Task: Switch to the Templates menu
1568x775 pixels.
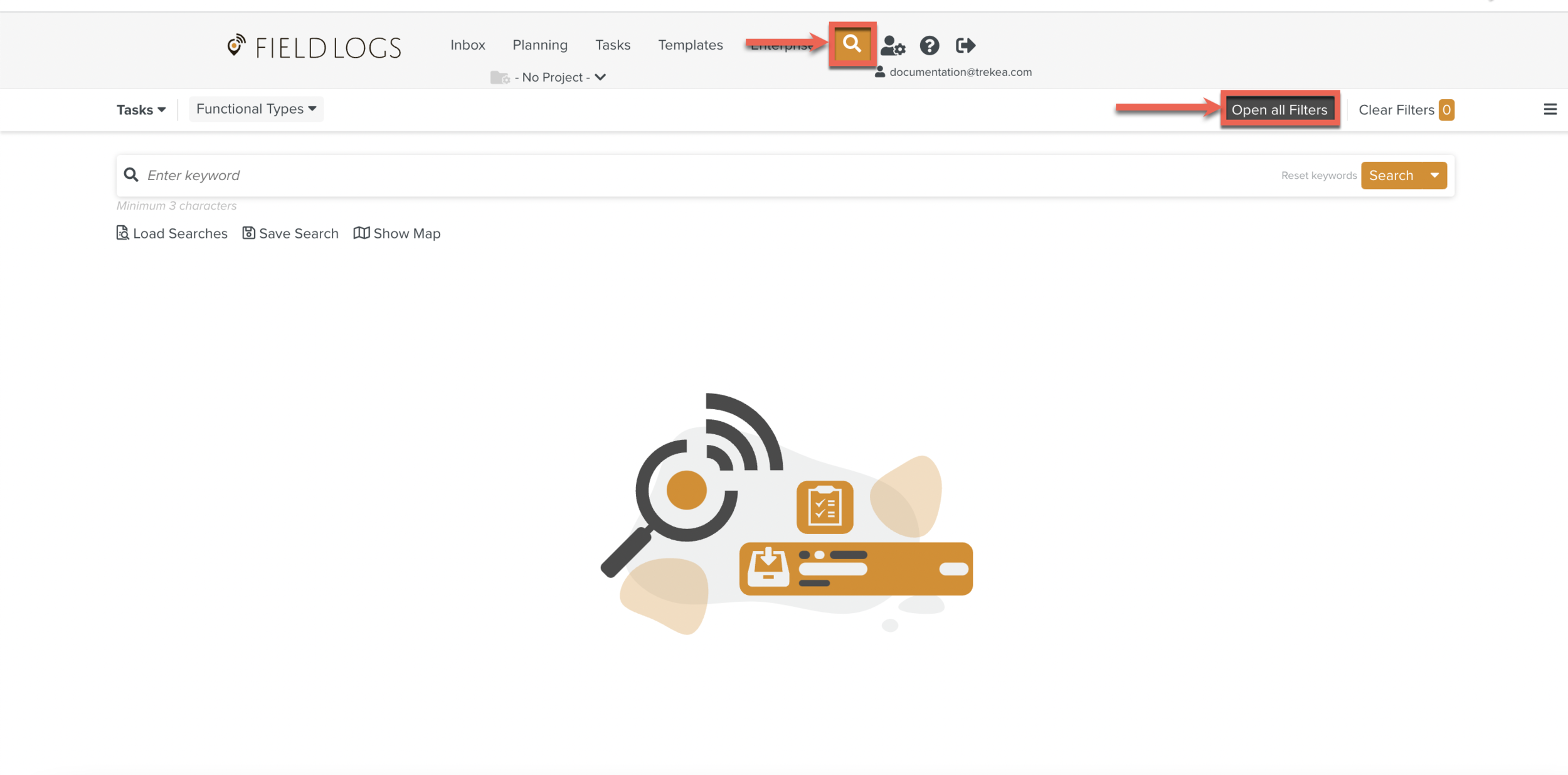Action: coord(690,45)
